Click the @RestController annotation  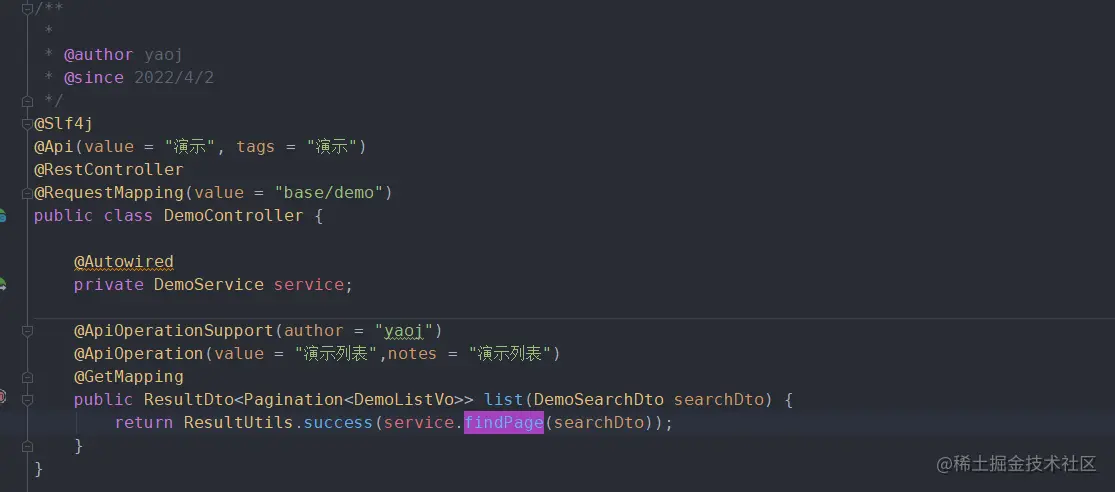tap(109, 169)
